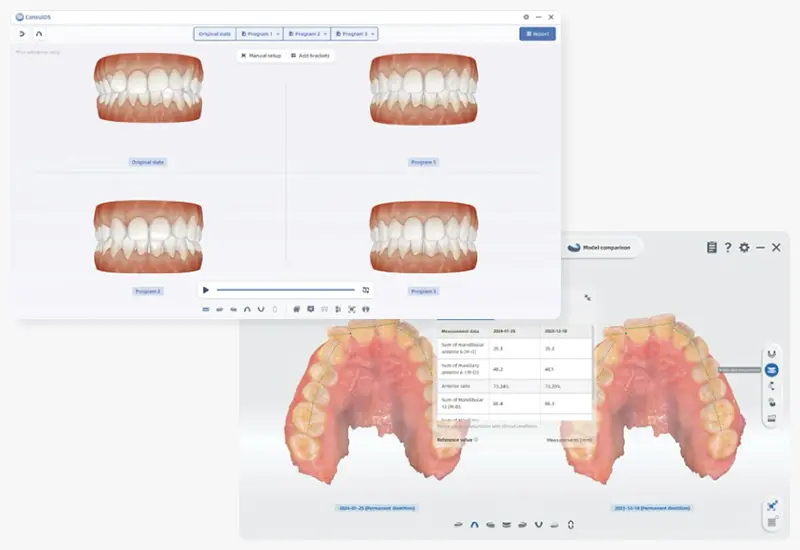Click the fourth icon in right side panel
This screenshot has width=800, height=550.
[771, 403]
